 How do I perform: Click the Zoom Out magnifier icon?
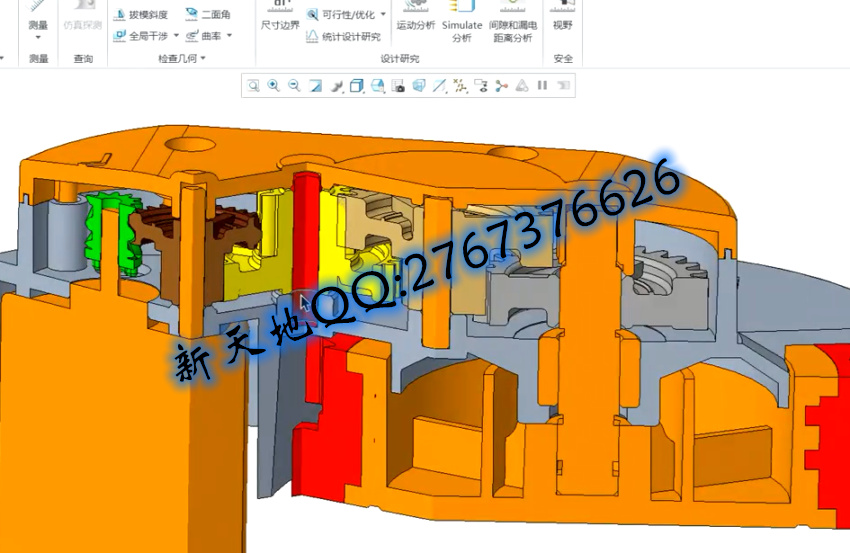[x=294, y=86]
